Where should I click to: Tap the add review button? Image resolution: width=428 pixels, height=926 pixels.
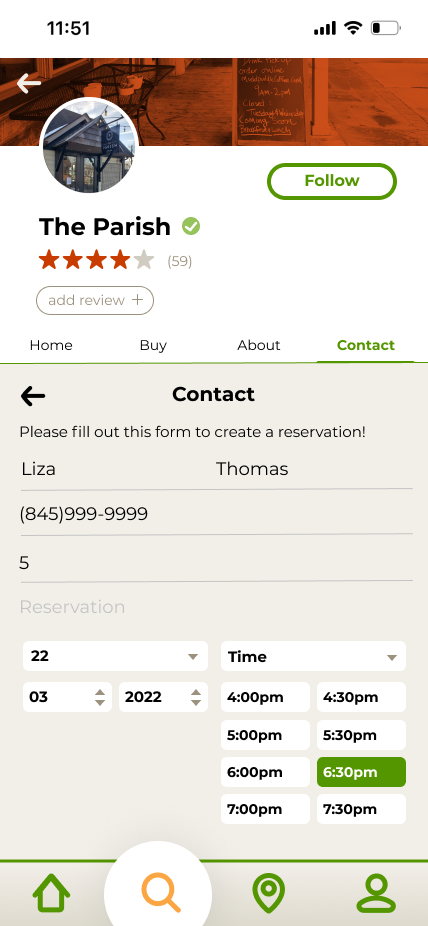tap(95, 300)
